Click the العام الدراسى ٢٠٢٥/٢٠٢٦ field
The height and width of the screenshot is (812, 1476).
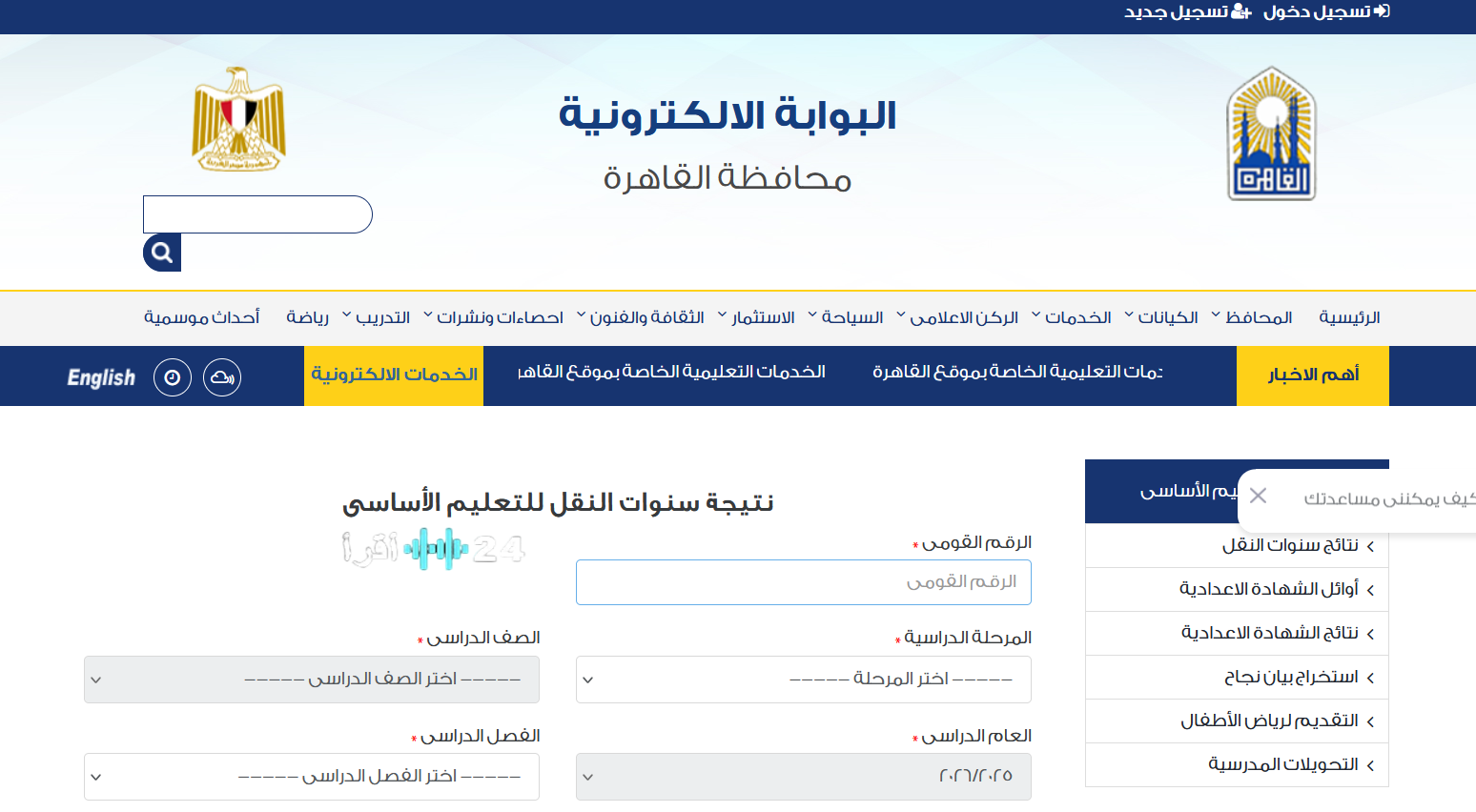(x=803, y=777)
